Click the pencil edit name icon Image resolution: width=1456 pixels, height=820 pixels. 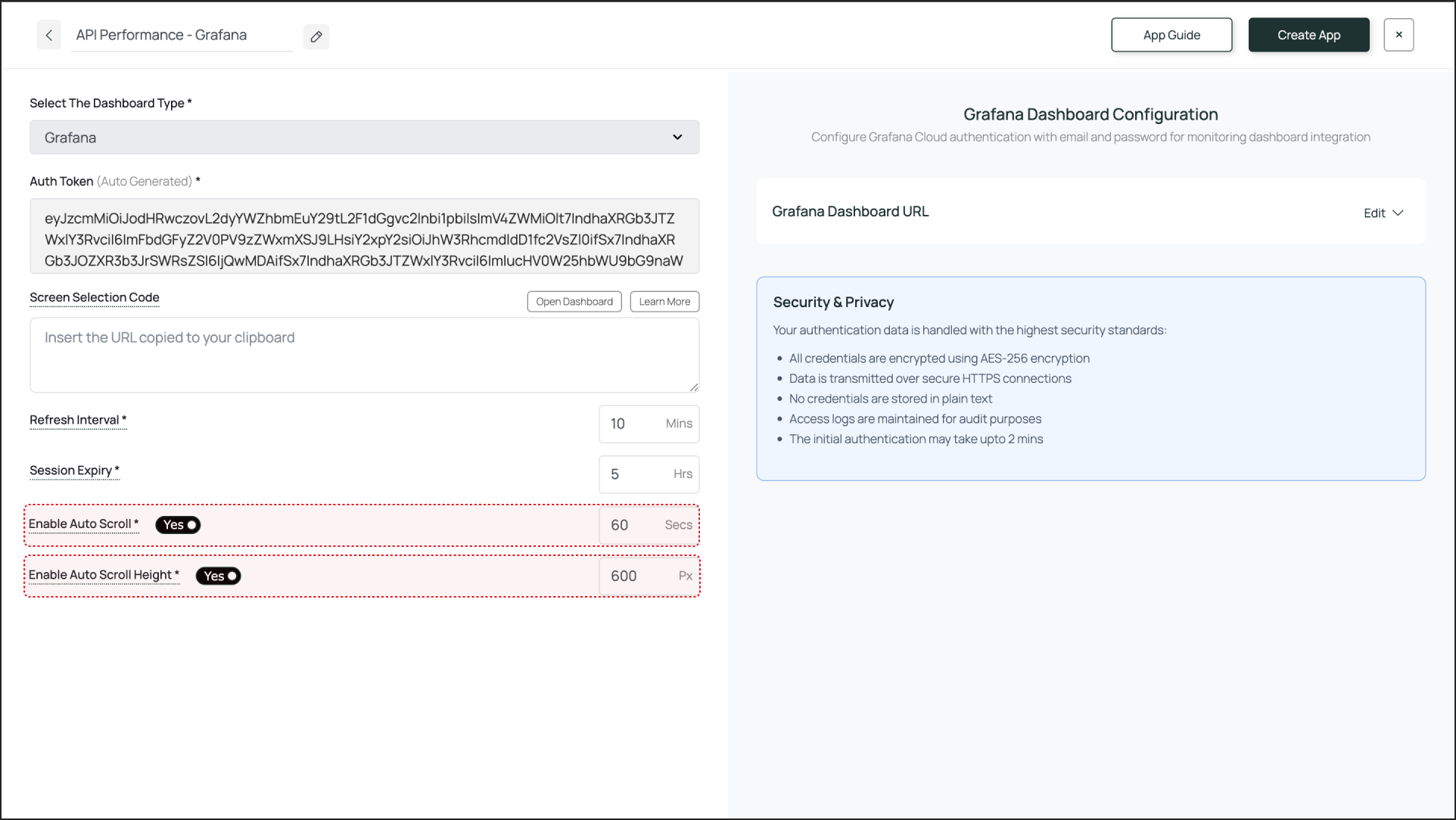coord(316,36)
